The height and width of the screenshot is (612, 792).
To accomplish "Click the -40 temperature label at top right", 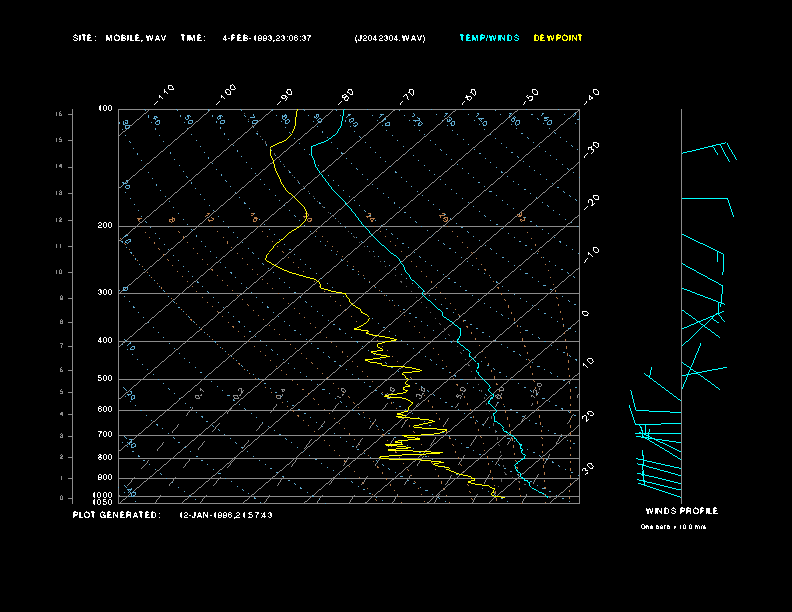I will click(591, 95).
